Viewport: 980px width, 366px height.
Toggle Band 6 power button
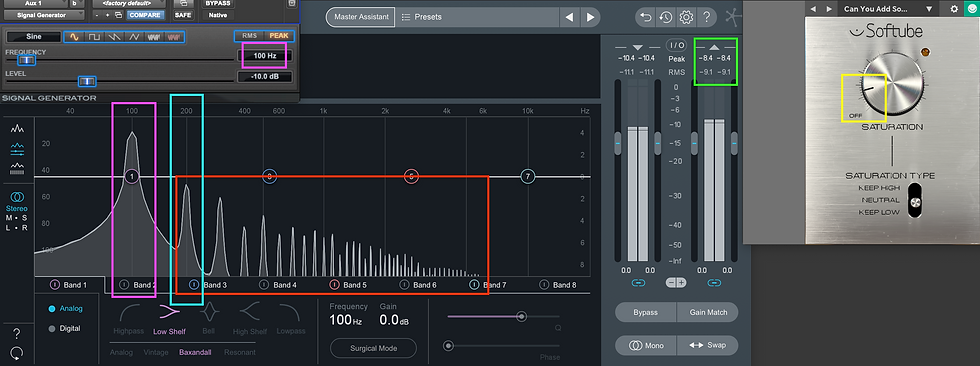[404, 285]
